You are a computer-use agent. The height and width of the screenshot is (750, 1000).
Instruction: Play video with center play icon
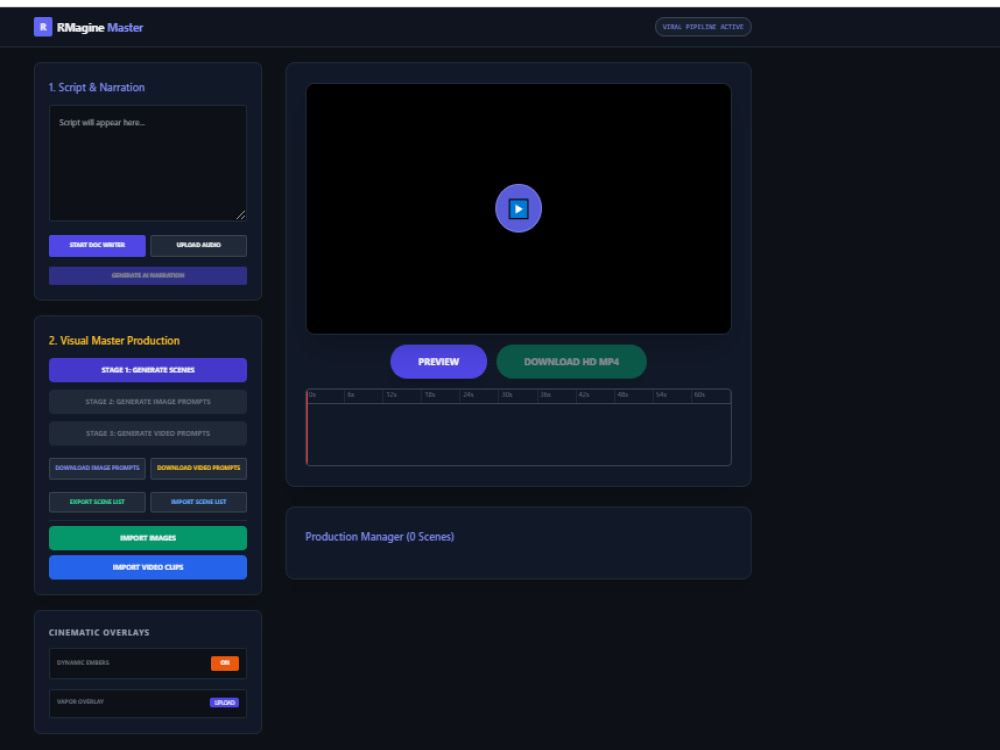click(x=518, y=209)
